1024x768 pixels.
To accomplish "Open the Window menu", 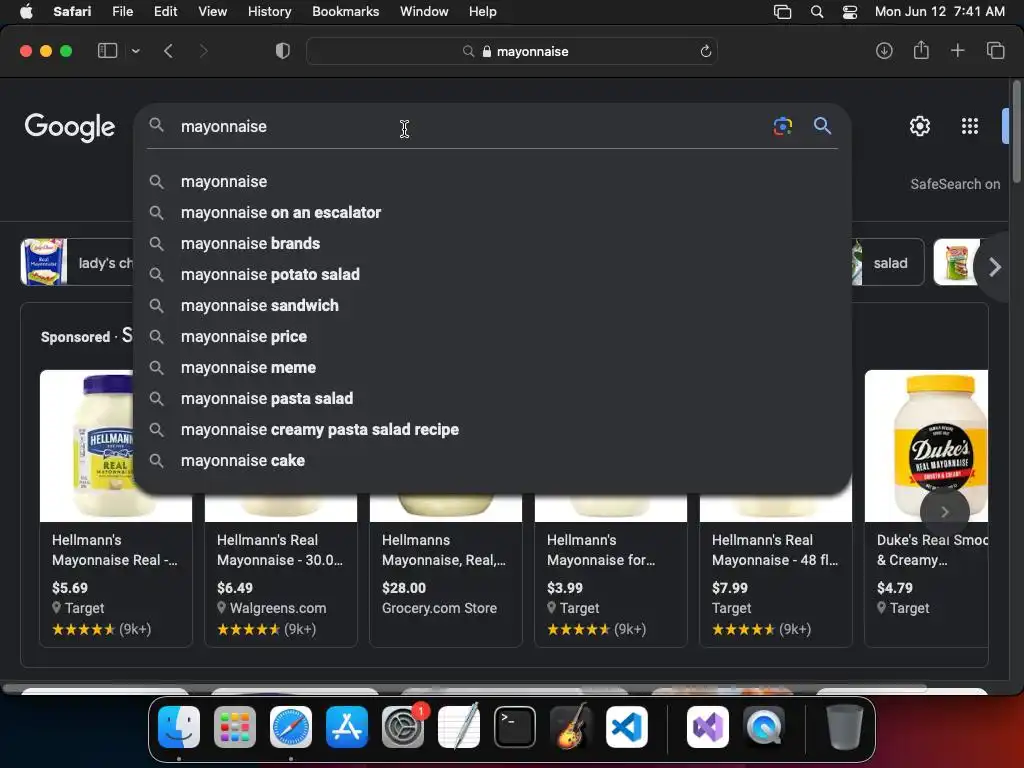I will click(x=424, y=11).
